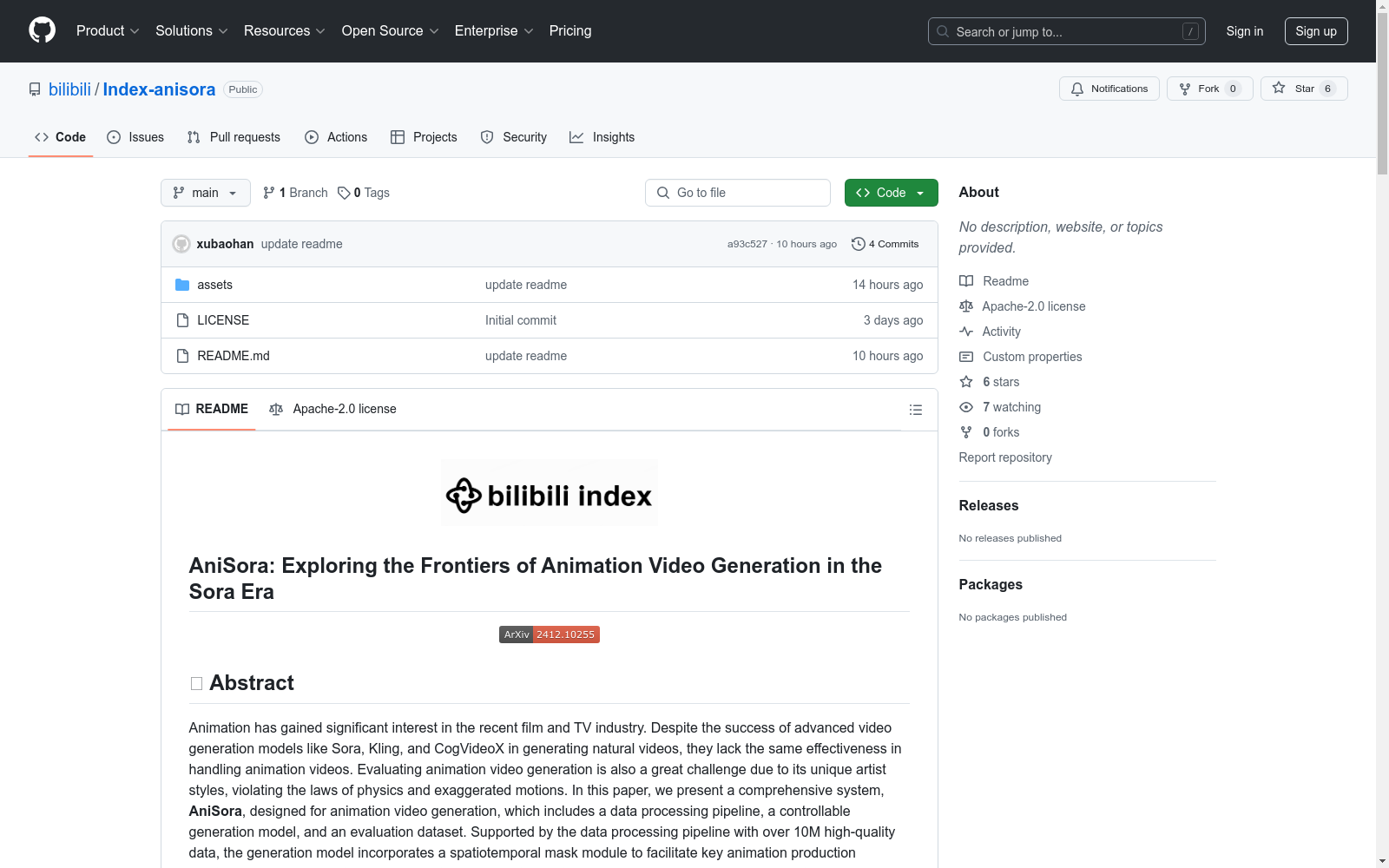Focus the Search or jump to field
The width and height of the screenshot is (1389, 868).
pyautogui.click(x=1067, y=31)
